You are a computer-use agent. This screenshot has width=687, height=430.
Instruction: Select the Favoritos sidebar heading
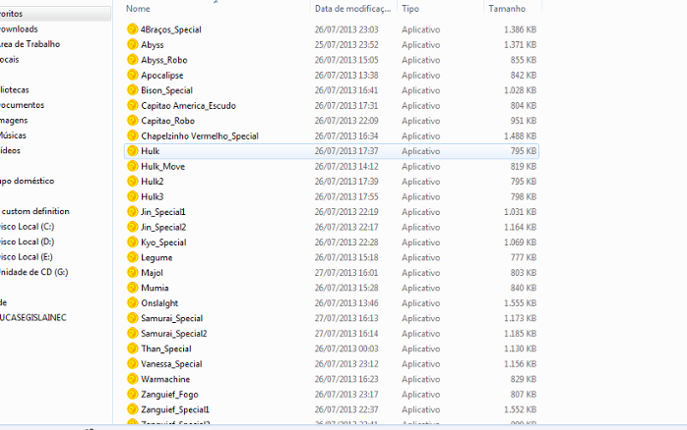[11, 14]
